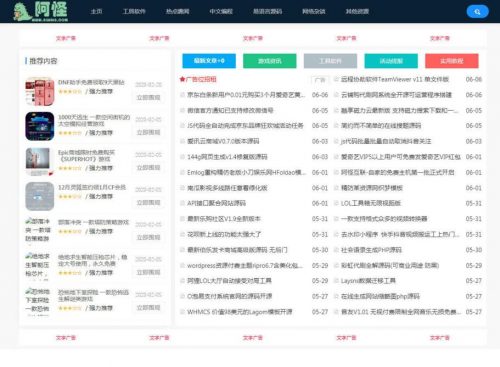Image resolution: width=500 pixels, height=367 pixels.
Task: Open the Laysns数据迁移工具 article
Action: pyautogui.click(x=368, y=281)
